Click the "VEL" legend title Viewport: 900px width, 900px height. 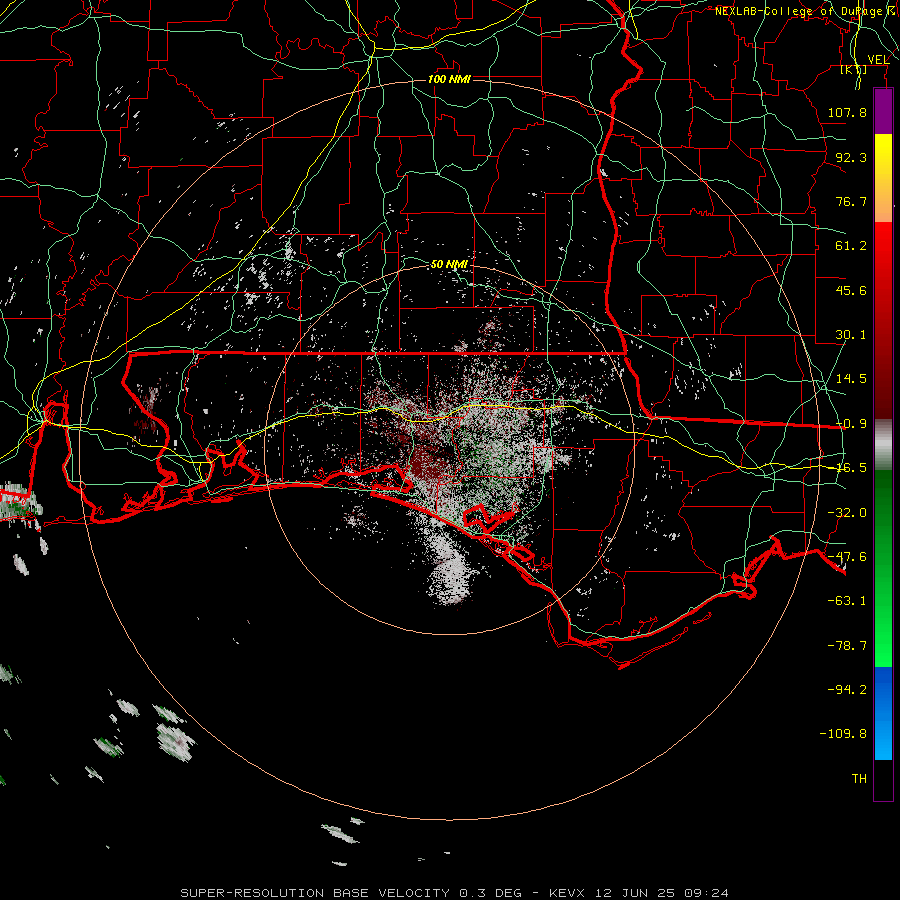pyautogui.click(x=878, y=60)
